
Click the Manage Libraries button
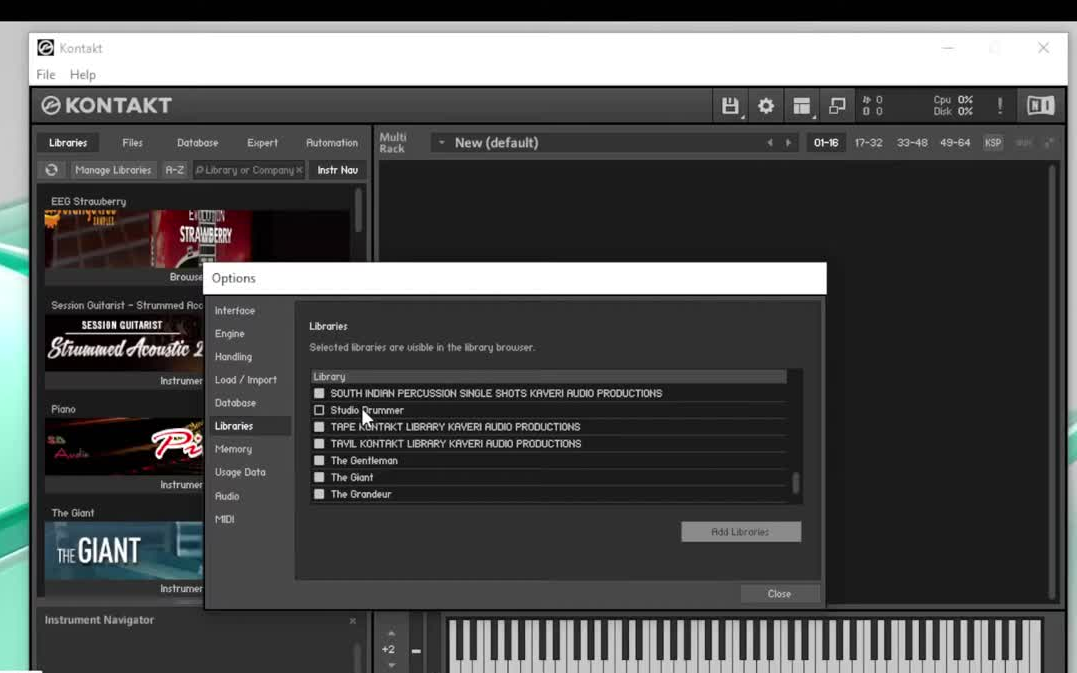pos(113,170)
